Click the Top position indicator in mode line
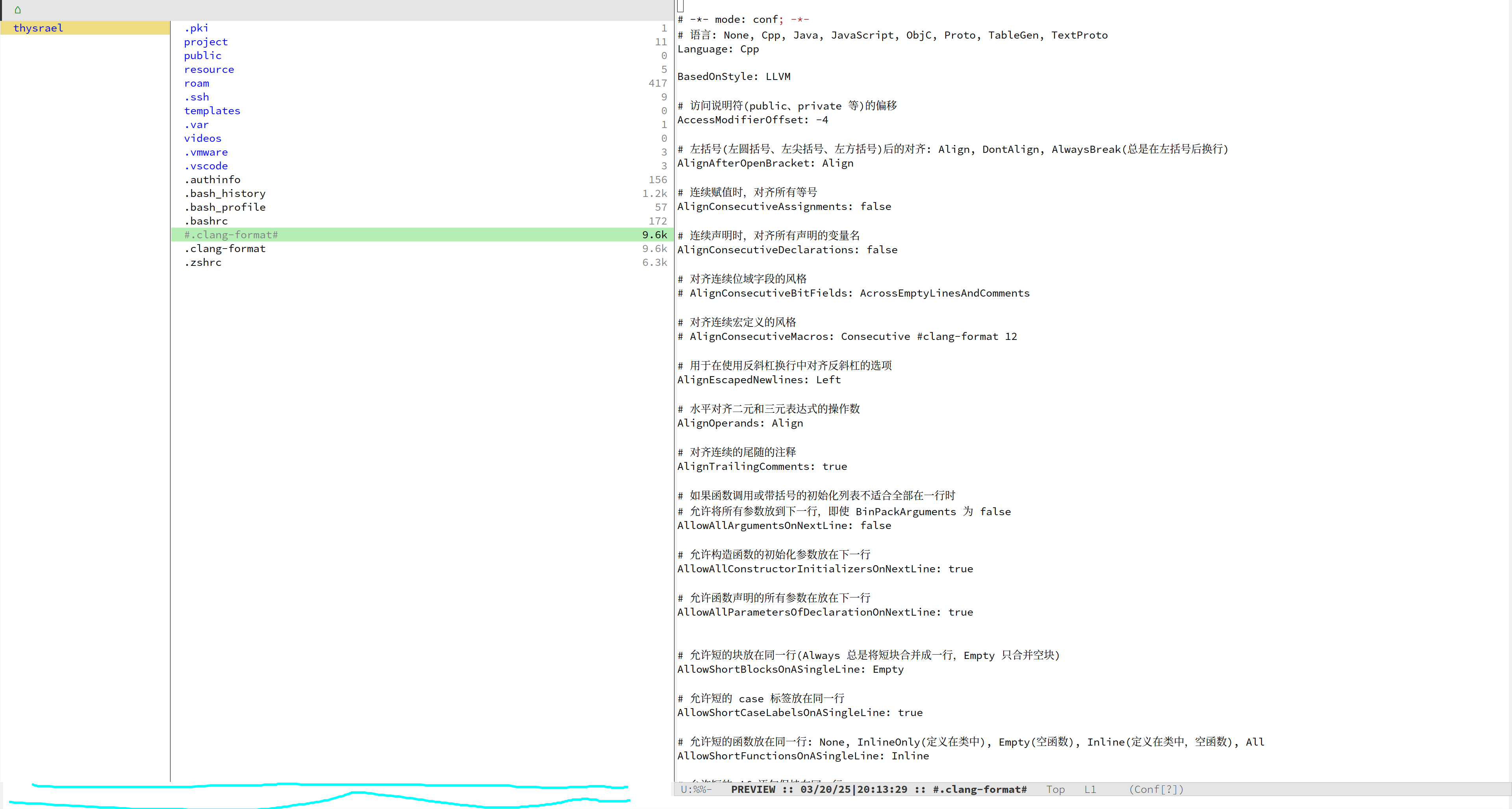 click(1055, 790)
